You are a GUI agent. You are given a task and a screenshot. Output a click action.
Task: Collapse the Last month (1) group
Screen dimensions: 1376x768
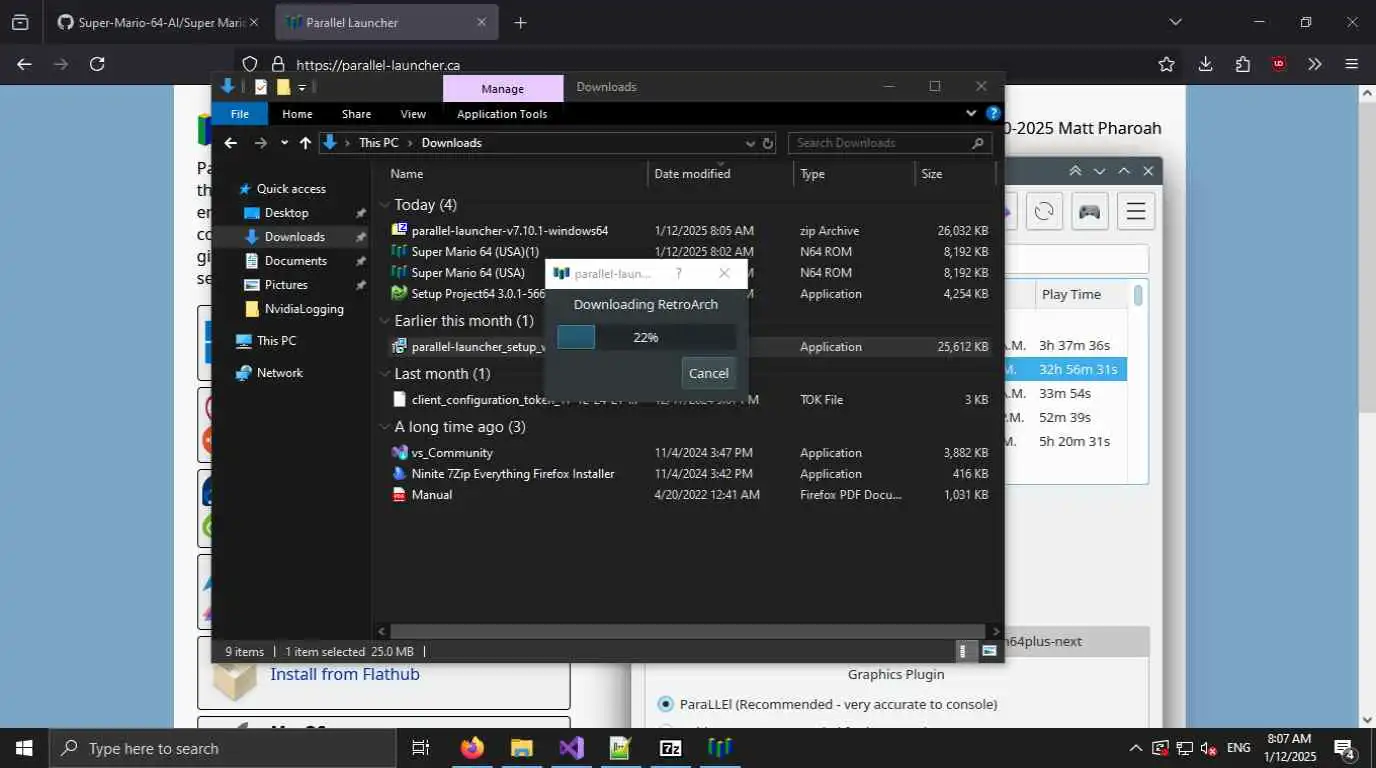(385, 374)
